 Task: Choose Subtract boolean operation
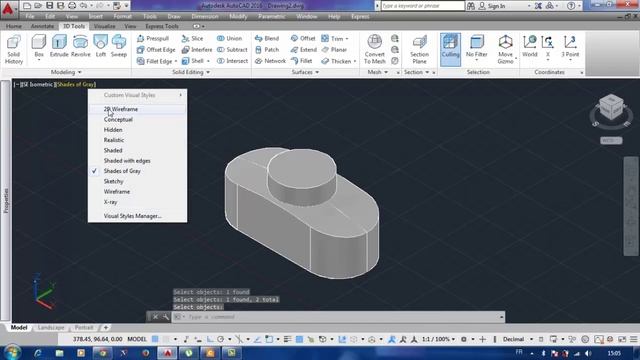point(232,50)
